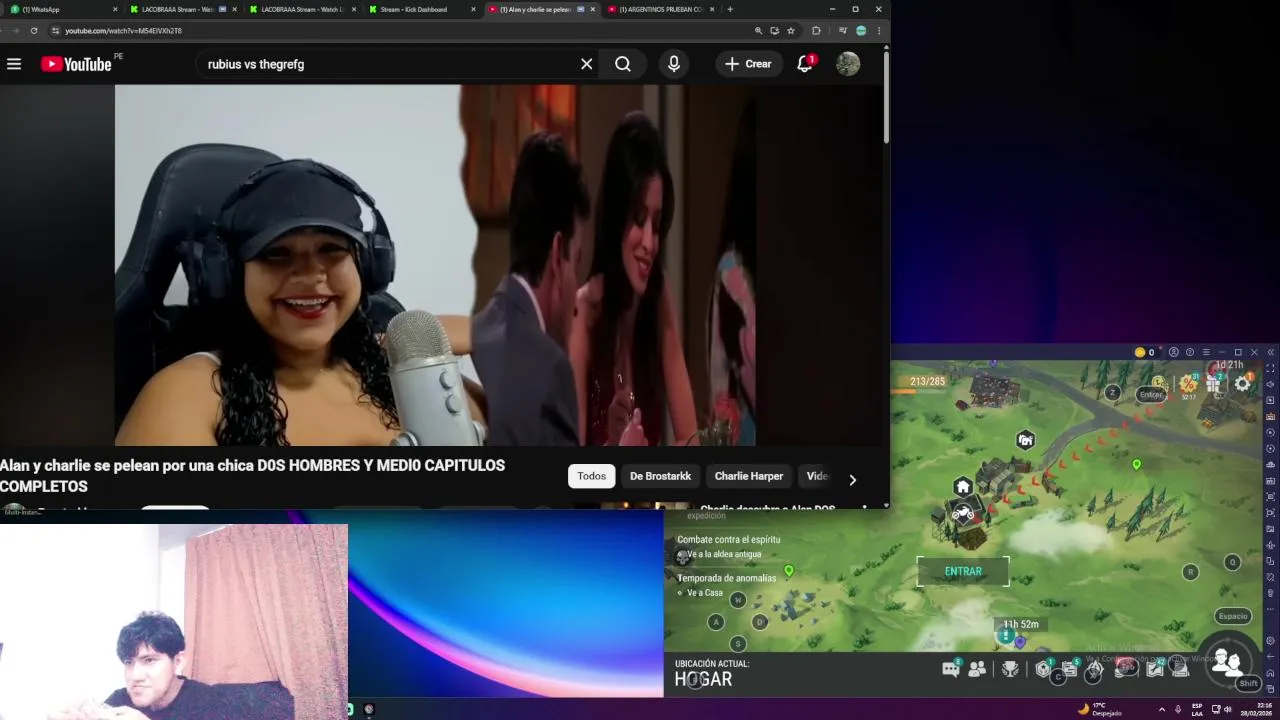Screen dimensions: 1280x720
Task: Tap the 'Shift' key overlay button
Action: 1248,684
